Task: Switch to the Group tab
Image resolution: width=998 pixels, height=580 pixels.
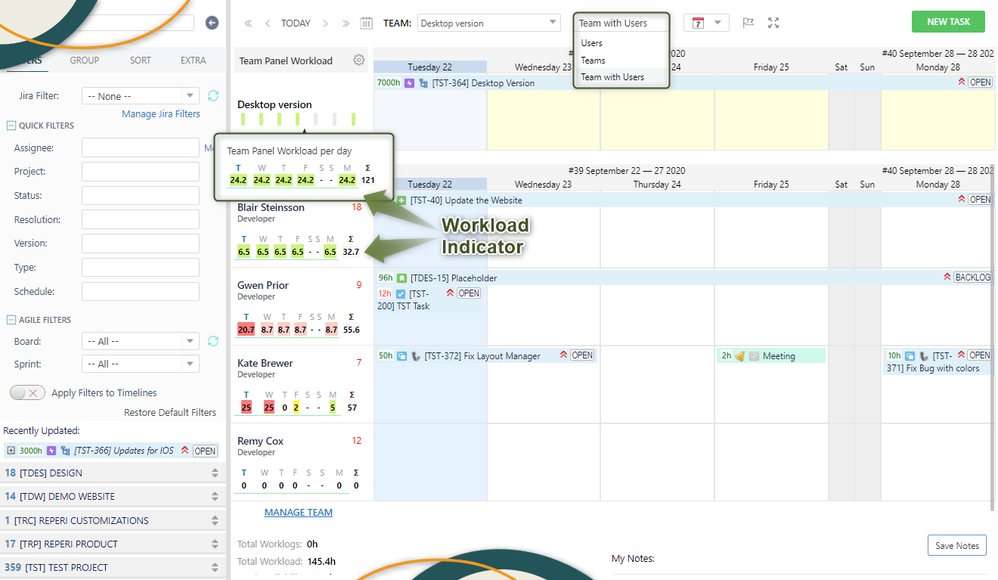Action: point(84,60)
